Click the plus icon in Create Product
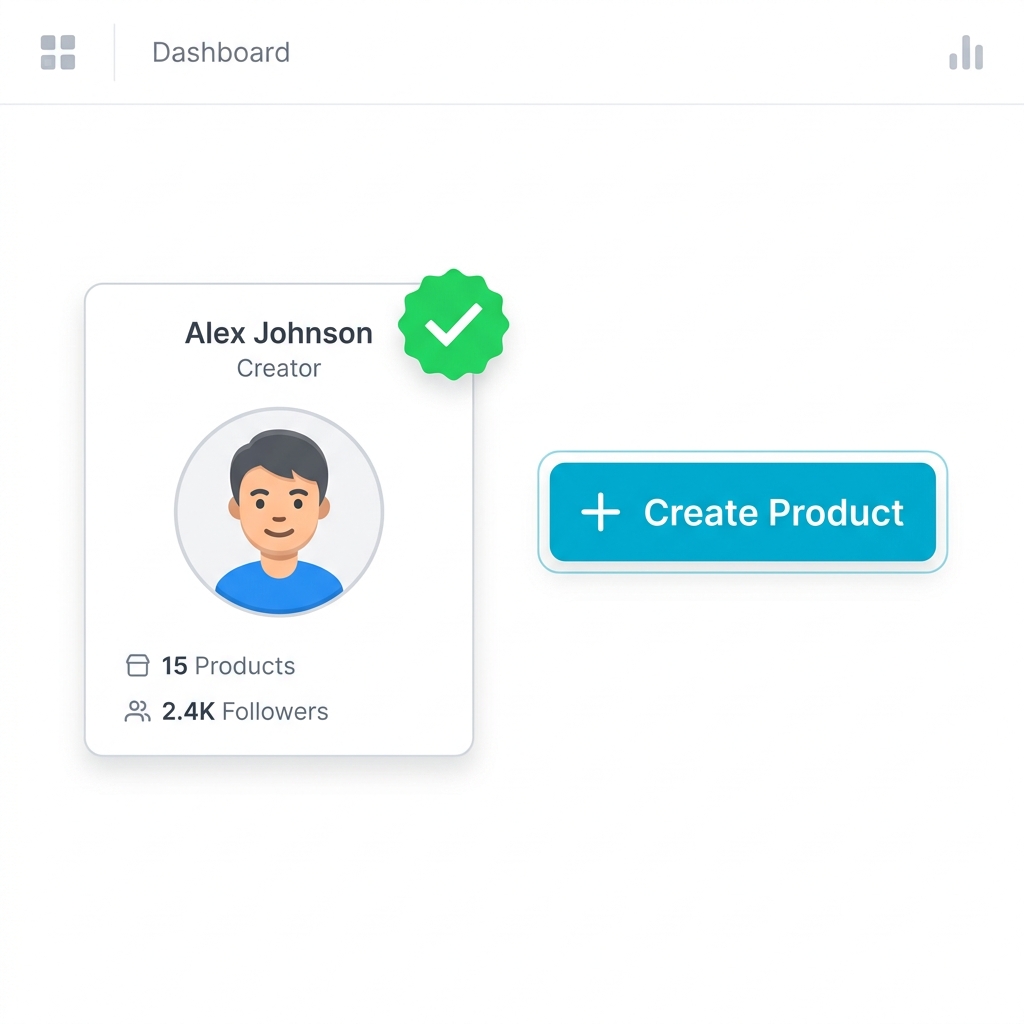This screenshot has width=1024, height=1024. pyautogui.click(x=601, y=512)
